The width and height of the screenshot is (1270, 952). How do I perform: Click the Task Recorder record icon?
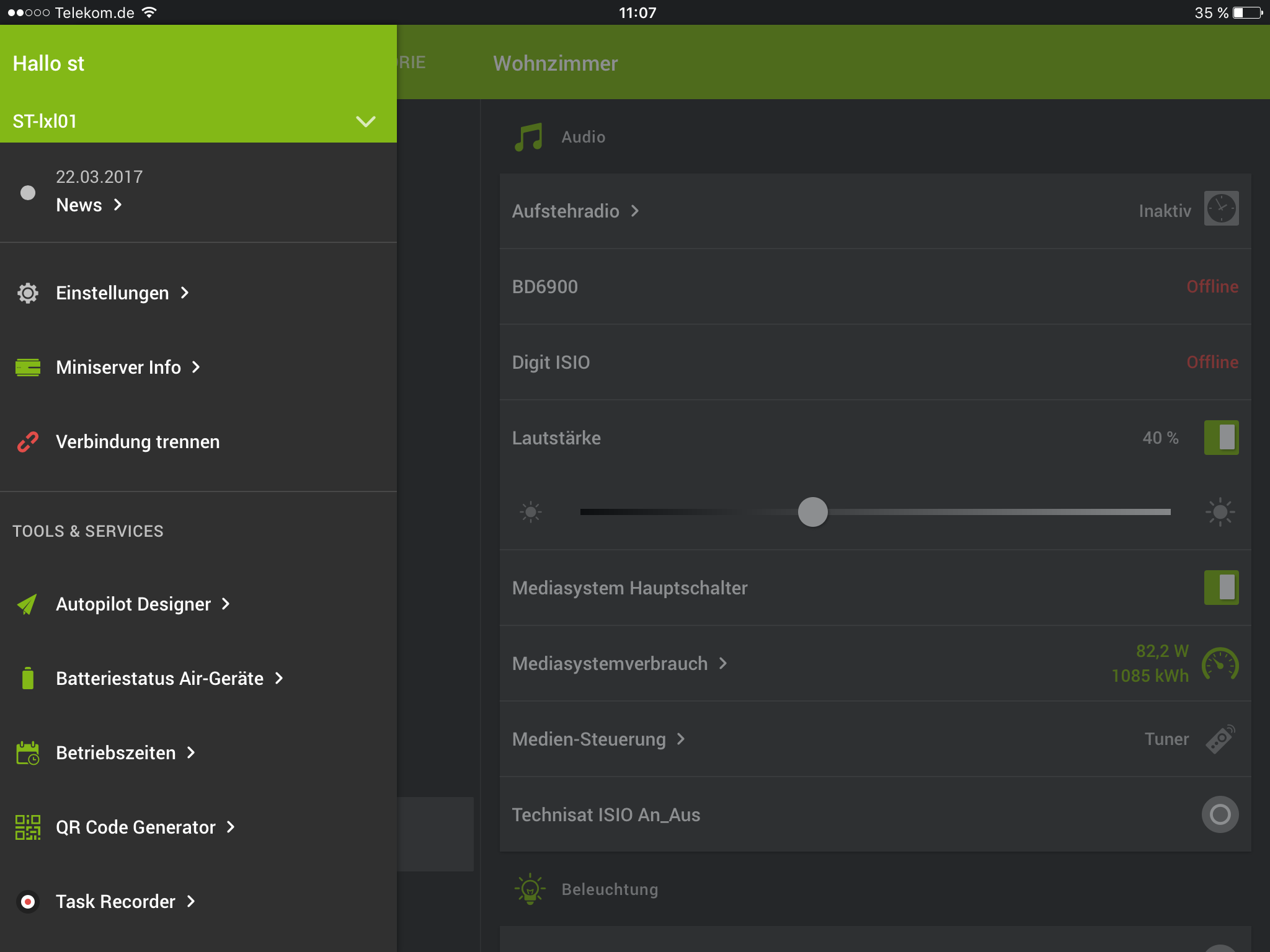28,902
